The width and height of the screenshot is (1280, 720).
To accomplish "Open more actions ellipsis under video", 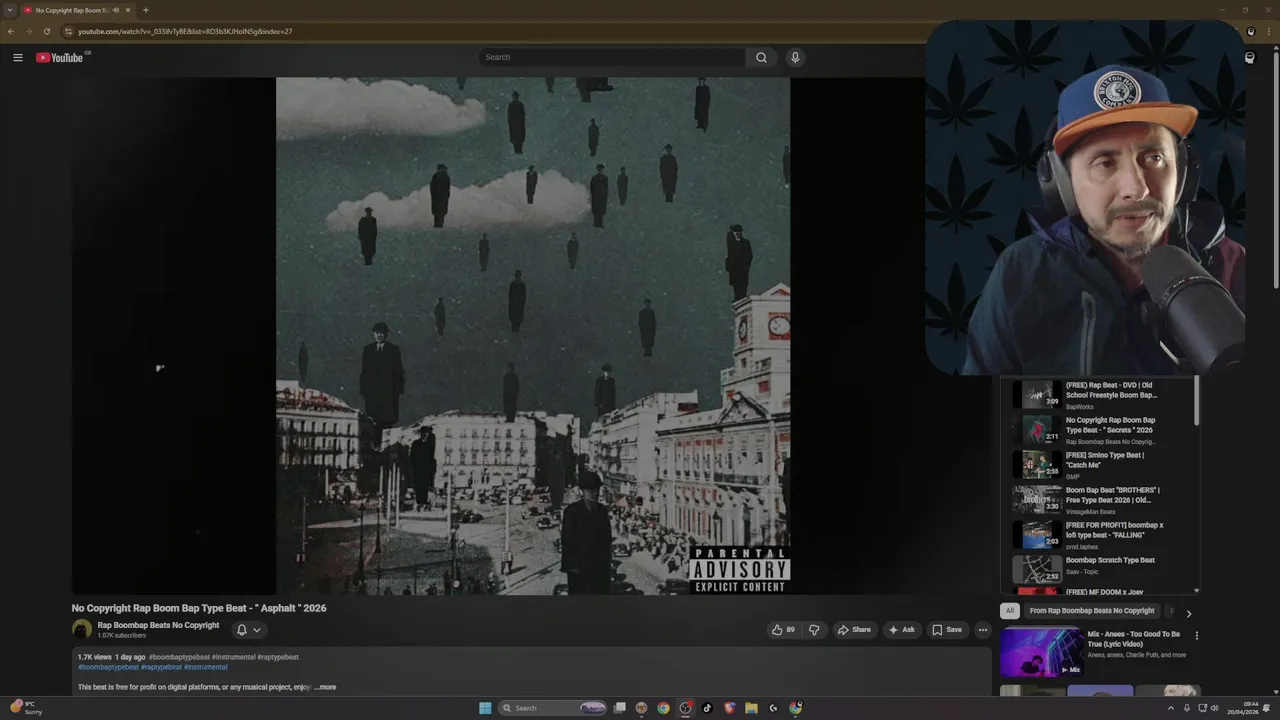I will coord(983,630).
